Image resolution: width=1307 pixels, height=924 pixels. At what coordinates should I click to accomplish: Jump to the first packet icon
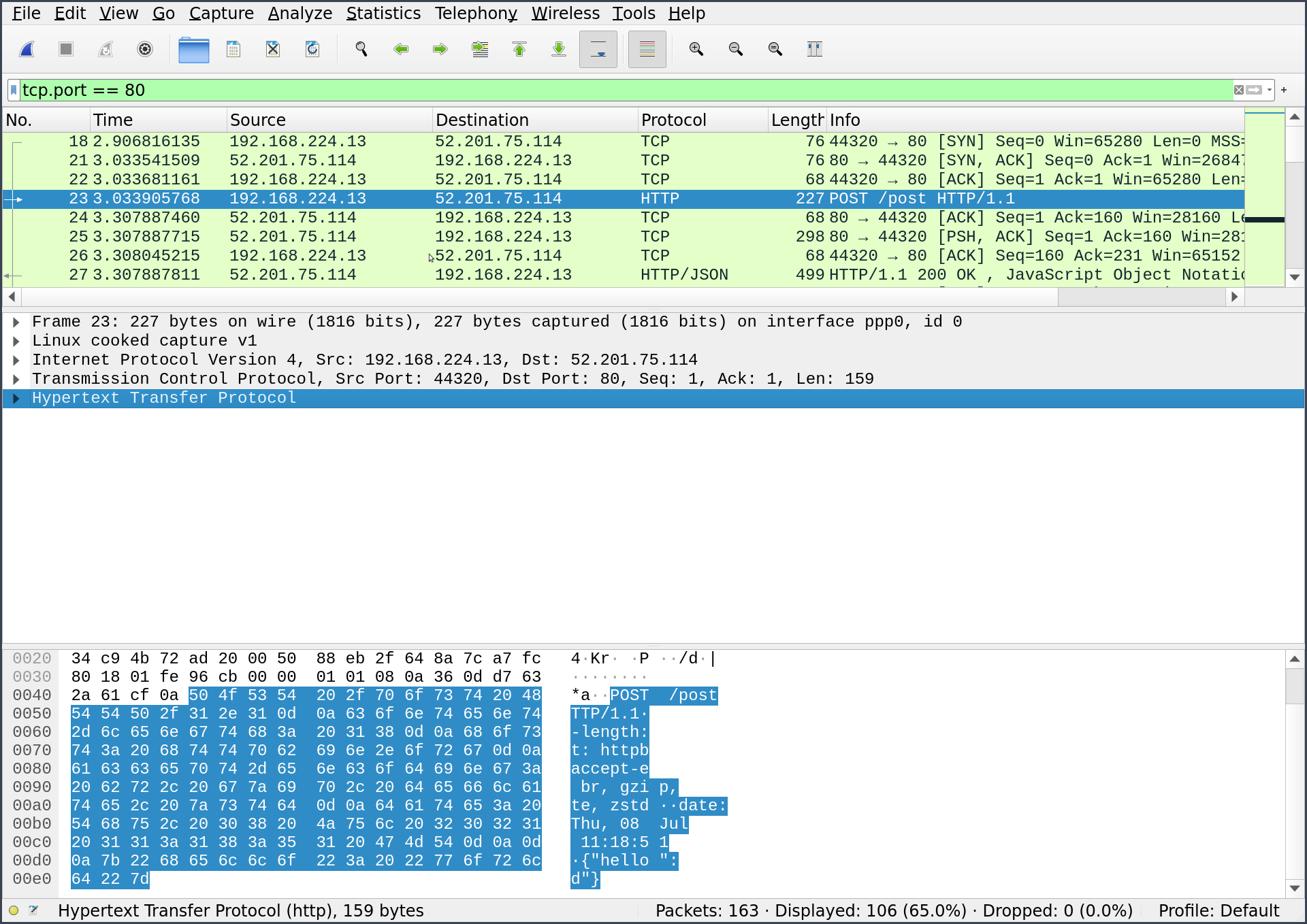[519, 49]
